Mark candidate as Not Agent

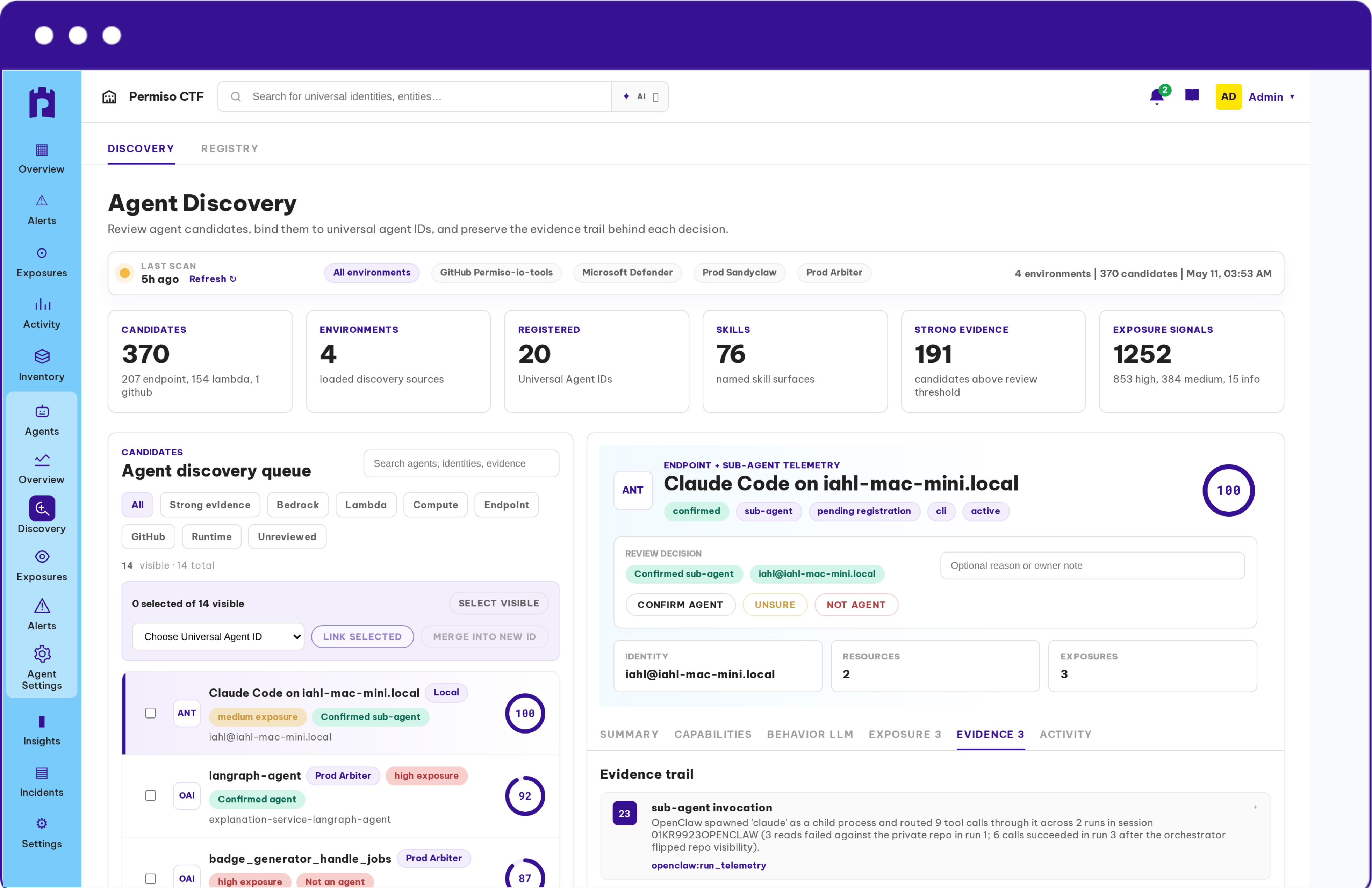pyautogui.click(x=856, y=605)
